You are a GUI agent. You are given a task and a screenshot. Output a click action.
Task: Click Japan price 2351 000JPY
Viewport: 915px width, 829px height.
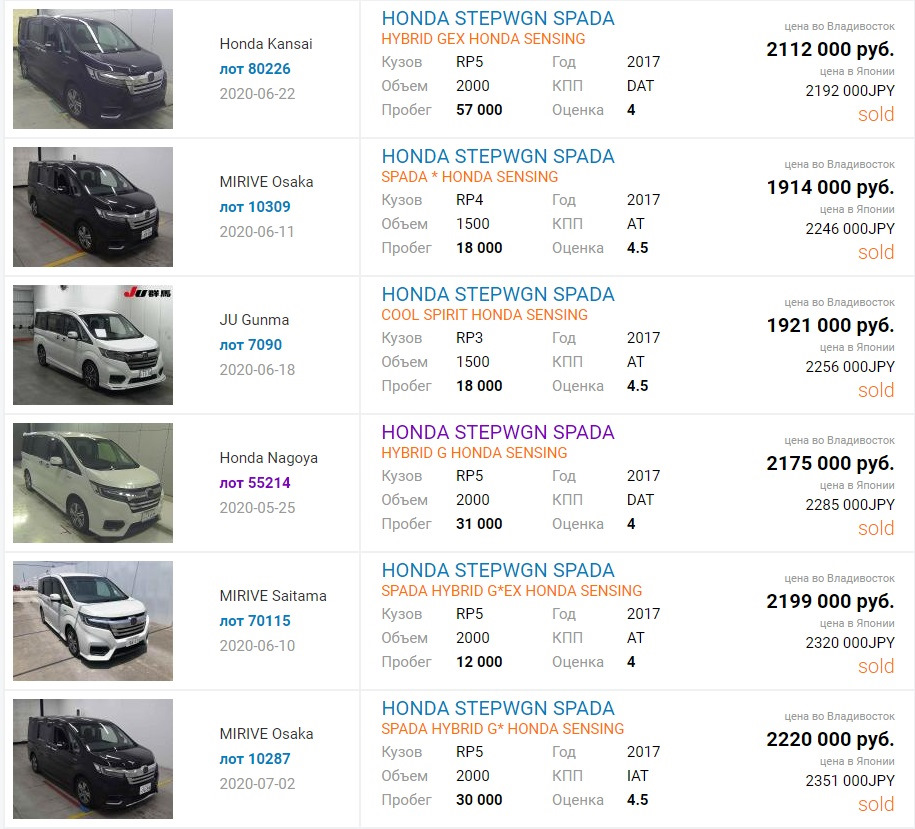tap(850, 781)
